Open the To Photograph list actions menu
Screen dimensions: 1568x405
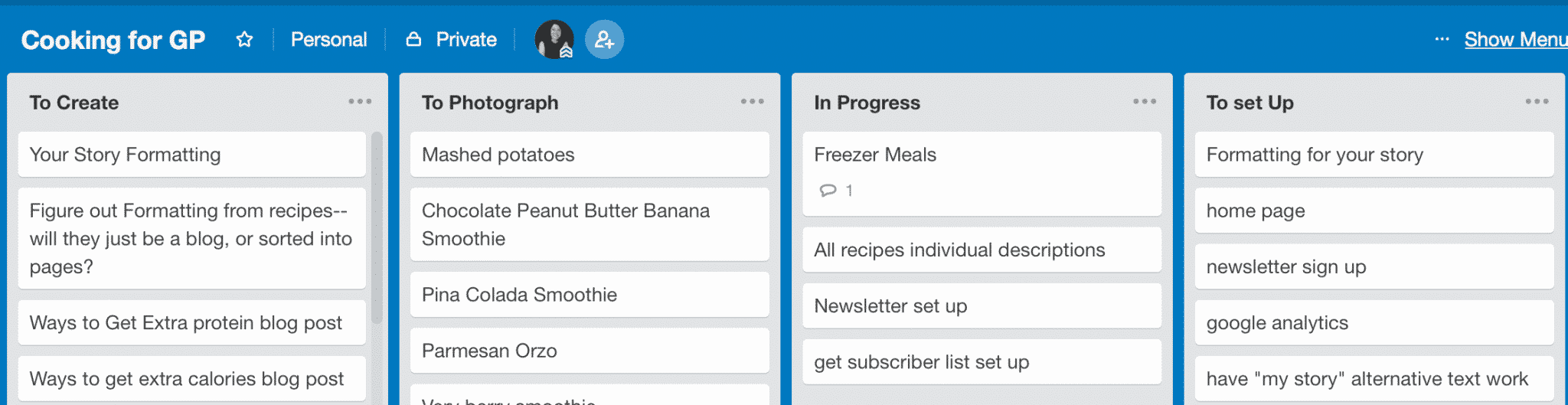tap(752, 101)
